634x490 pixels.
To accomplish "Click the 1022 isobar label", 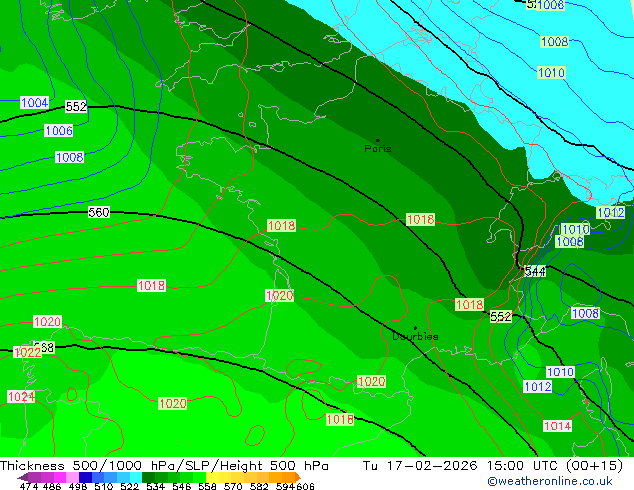I will coord(27,352).
